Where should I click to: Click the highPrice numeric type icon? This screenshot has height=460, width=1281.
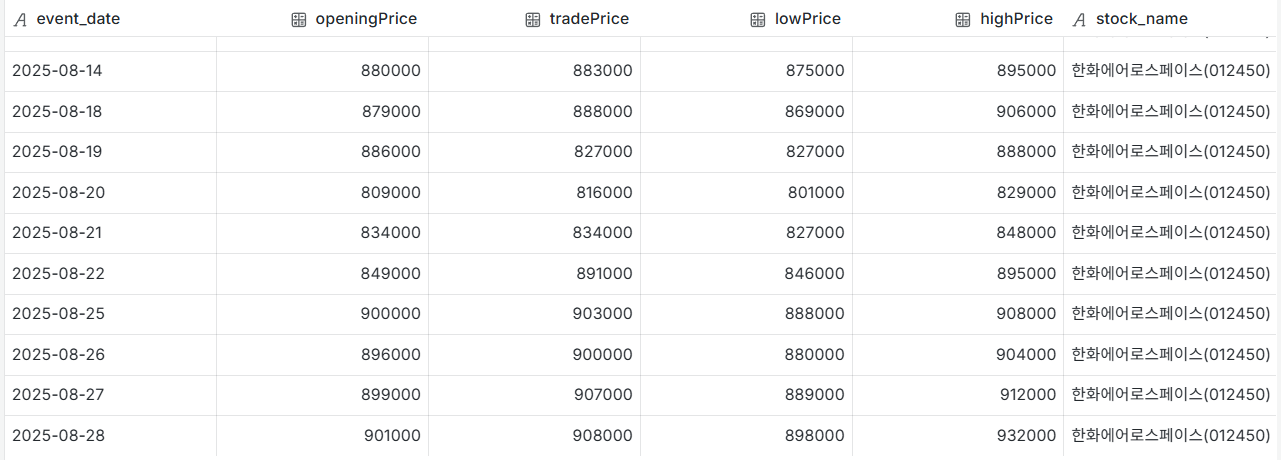[x=963, y=19]
